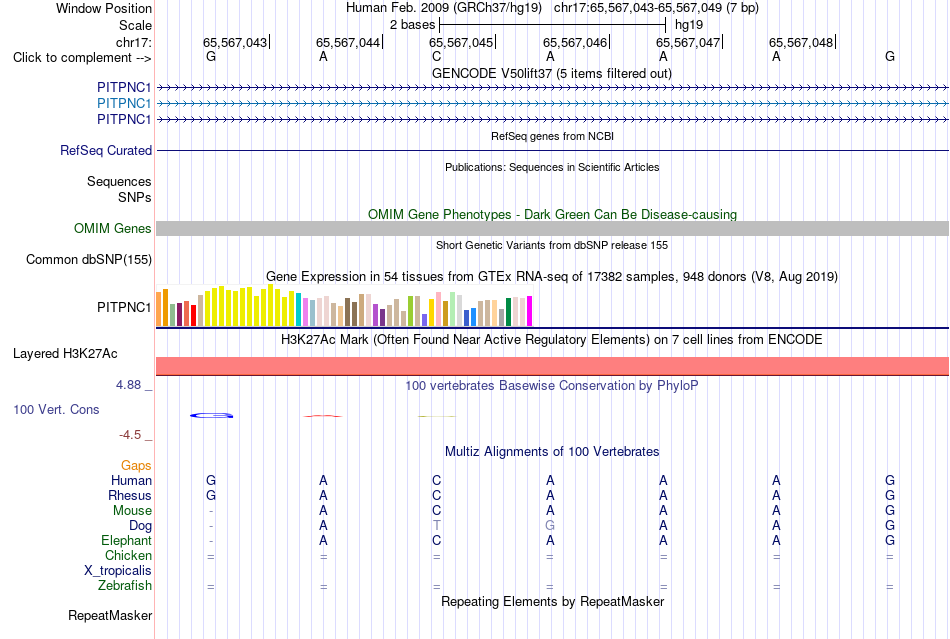Click the Window Position label
This screenshot has width=950, height=639.
click(x=104, y=8)
